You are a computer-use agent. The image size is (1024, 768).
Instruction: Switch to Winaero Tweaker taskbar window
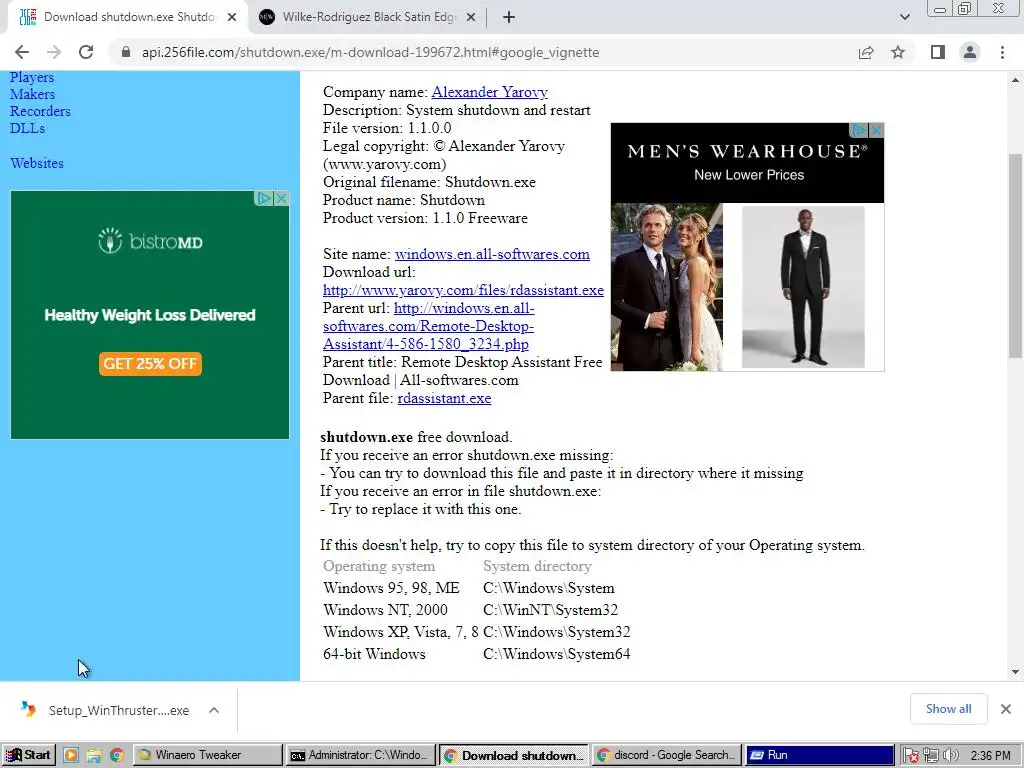[x=208, y=755]
